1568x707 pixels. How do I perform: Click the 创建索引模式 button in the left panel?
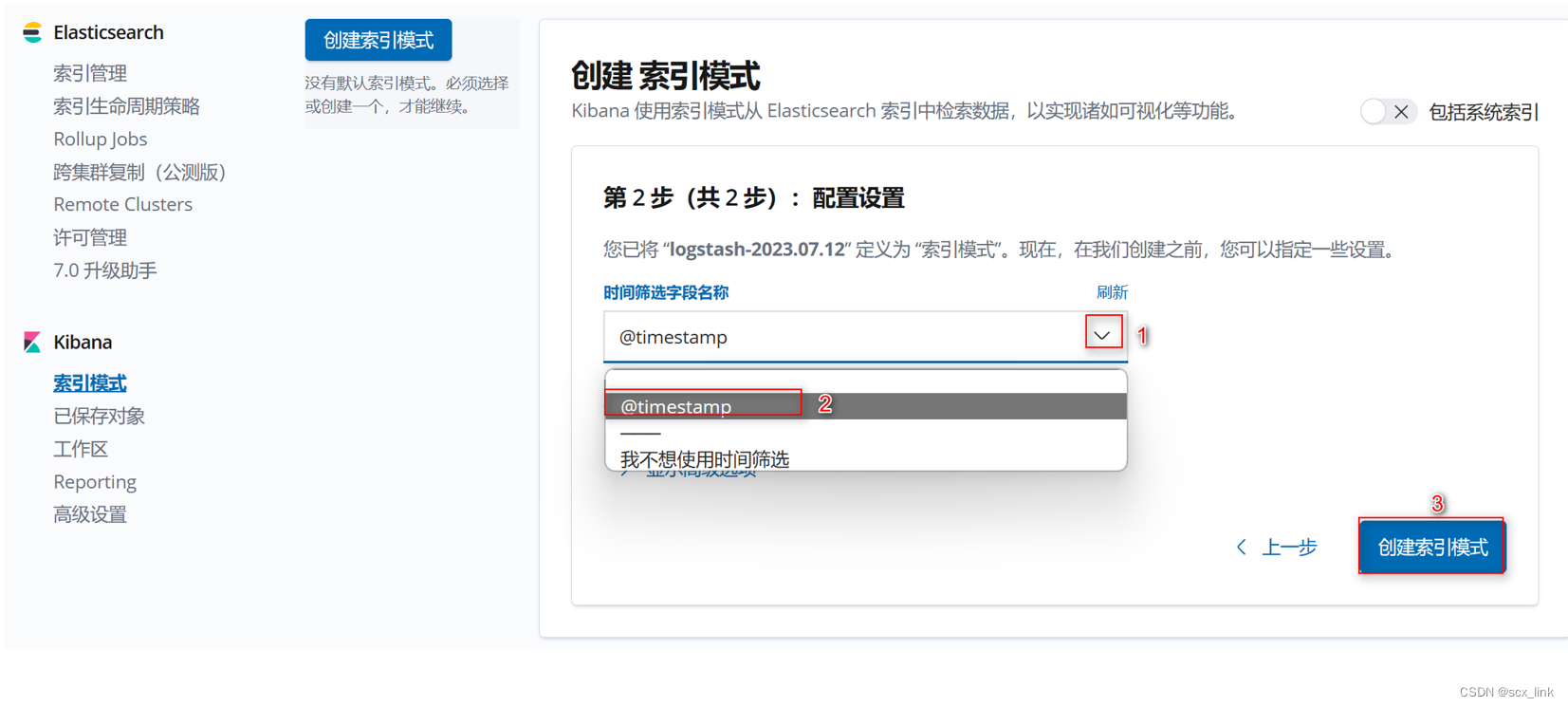tap(378, 40)
